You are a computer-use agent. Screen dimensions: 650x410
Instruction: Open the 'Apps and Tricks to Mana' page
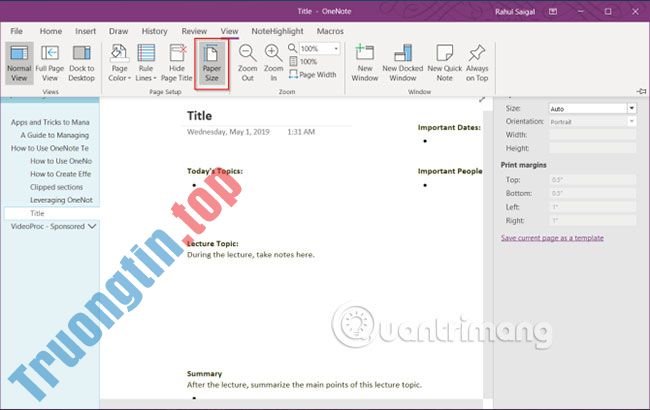pos(50,122)
